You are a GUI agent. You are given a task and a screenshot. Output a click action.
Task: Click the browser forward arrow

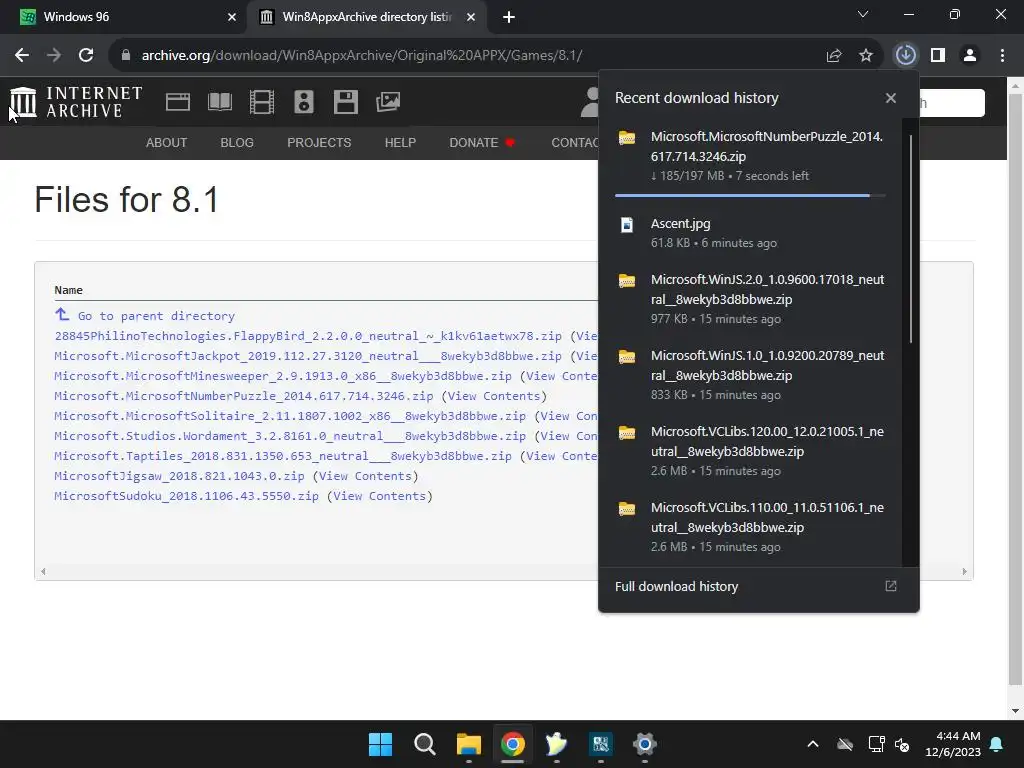54,56
